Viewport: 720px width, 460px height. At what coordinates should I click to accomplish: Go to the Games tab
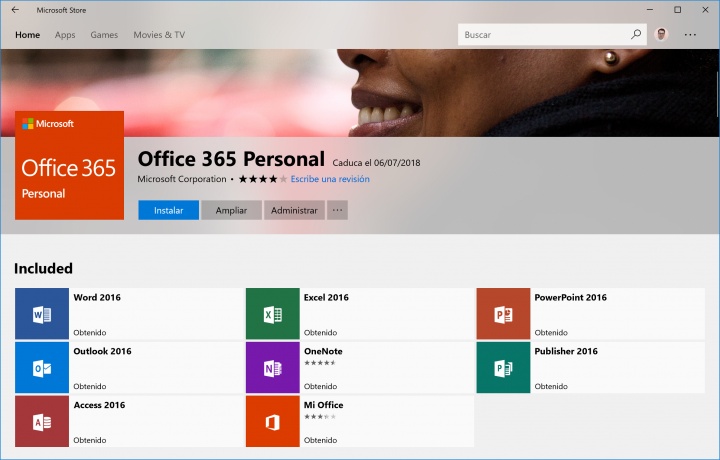pos(104,35)
